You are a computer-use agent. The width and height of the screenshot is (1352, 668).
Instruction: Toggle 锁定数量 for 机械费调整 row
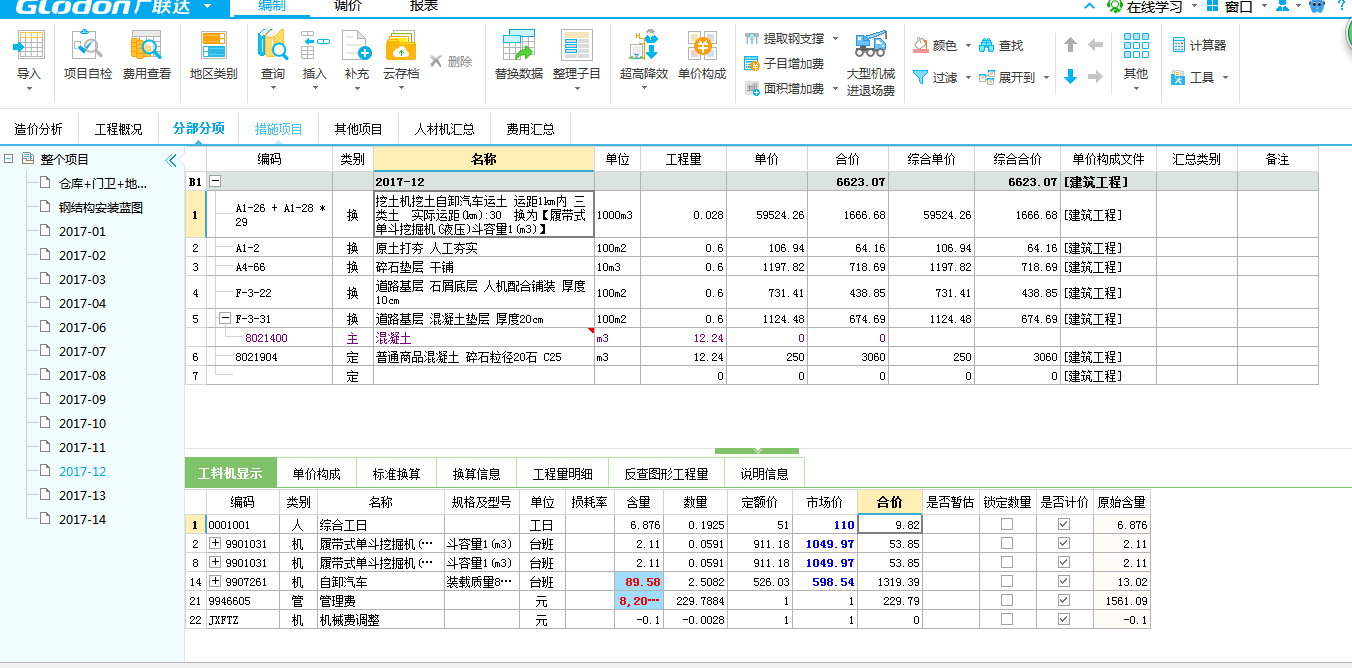(1007, 619)
